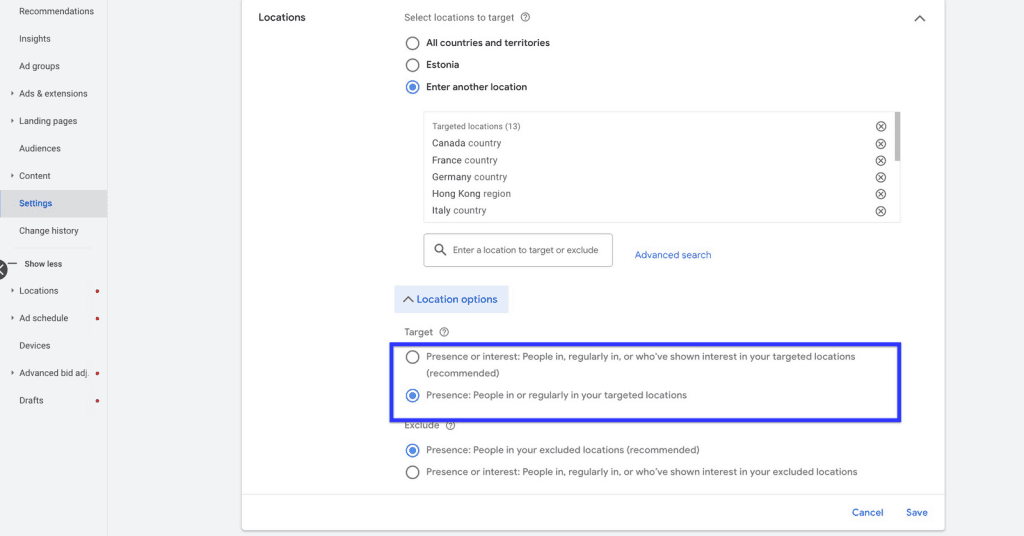Select Presence or interest target option
This screenshot has width=1024, height=536.
pyautogui.click(x=412, y=357)
